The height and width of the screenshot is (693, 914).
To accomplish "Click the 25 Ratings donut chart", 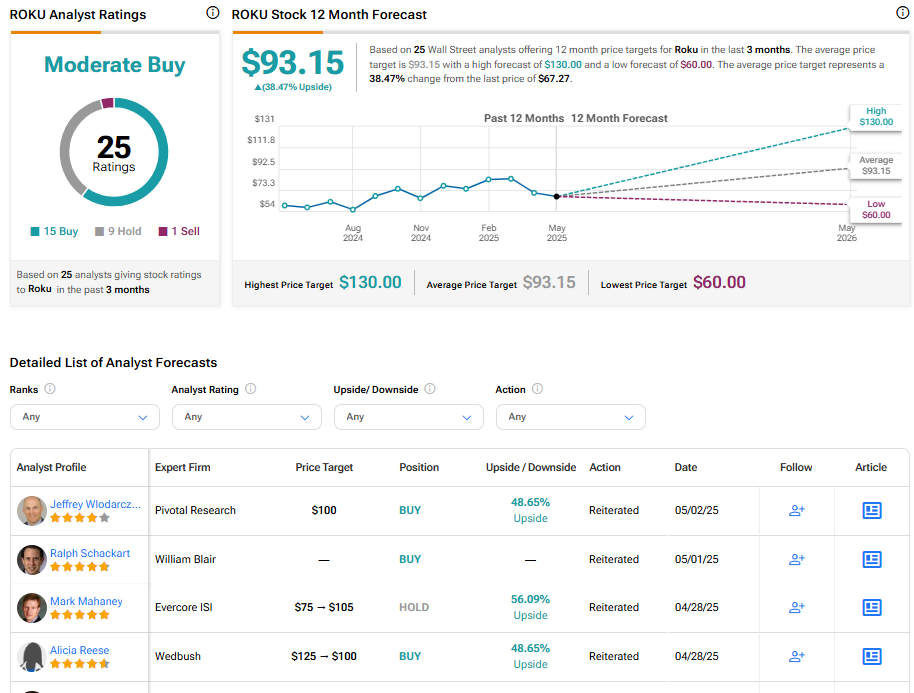I will 114,152.
